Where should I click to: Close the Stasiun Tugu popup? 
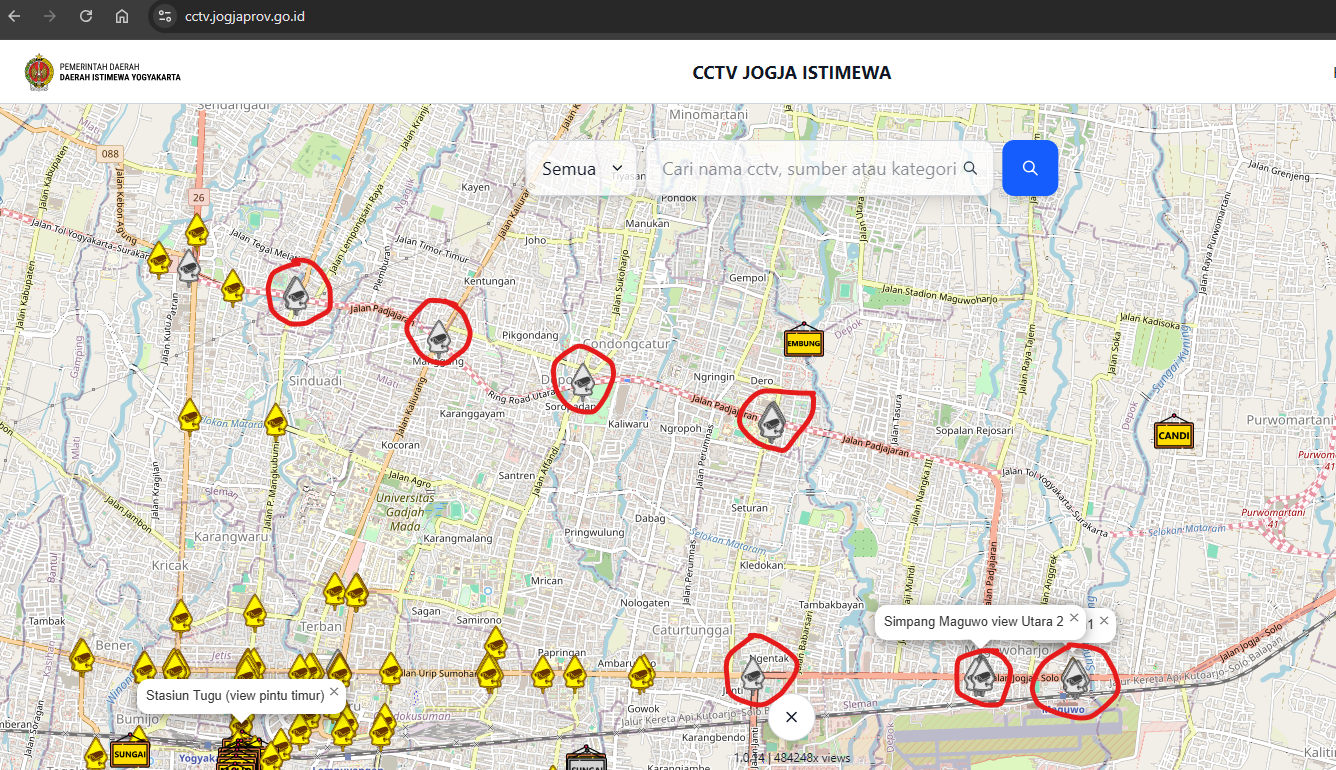click(334, 692)
